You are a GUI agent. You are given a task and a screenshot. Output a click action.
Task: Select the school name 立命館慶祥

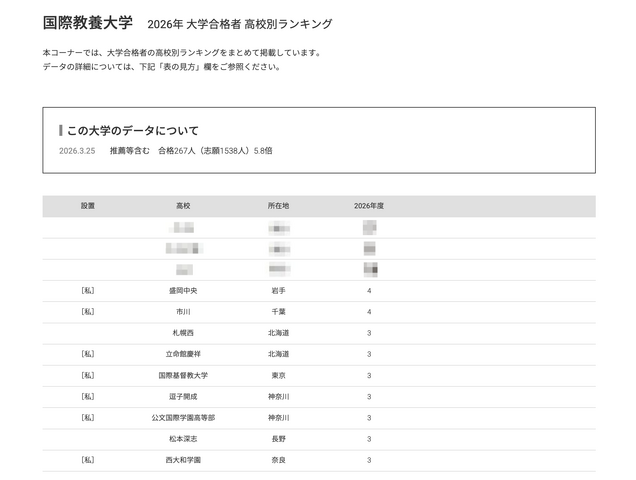point(183,354)
